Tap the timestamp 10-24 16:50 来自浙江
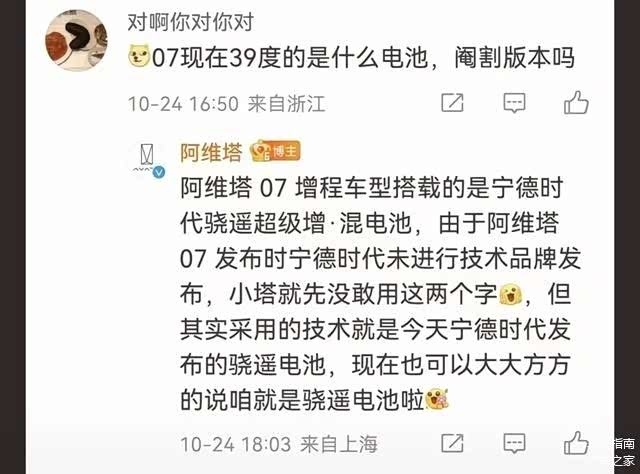640x474 pixels. click(227, 103)
